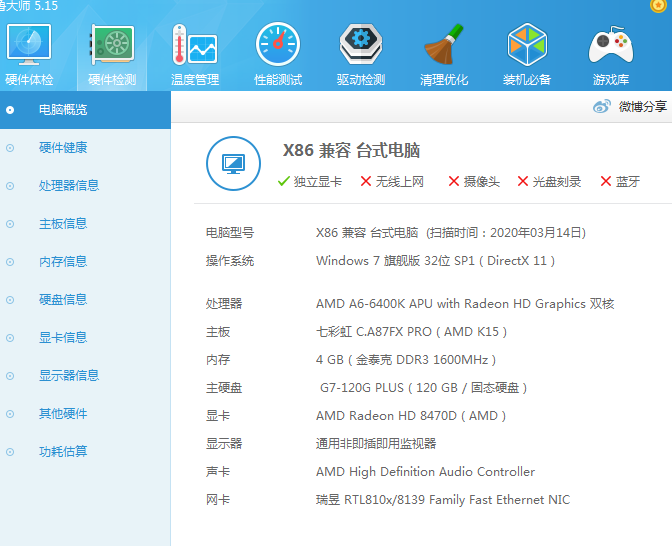Launch the 性能测试 gauge icon

tap(278, 45)
